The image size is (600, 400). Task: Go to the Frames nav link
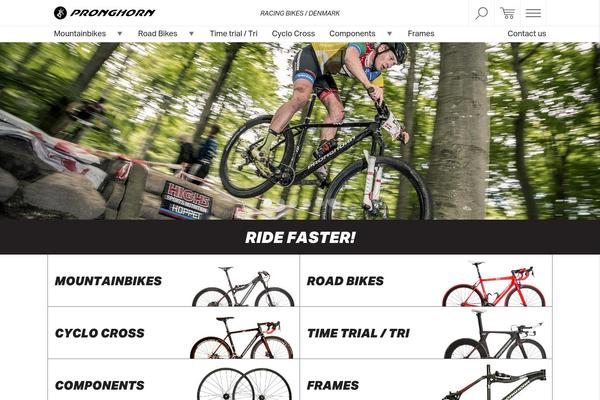421,34
